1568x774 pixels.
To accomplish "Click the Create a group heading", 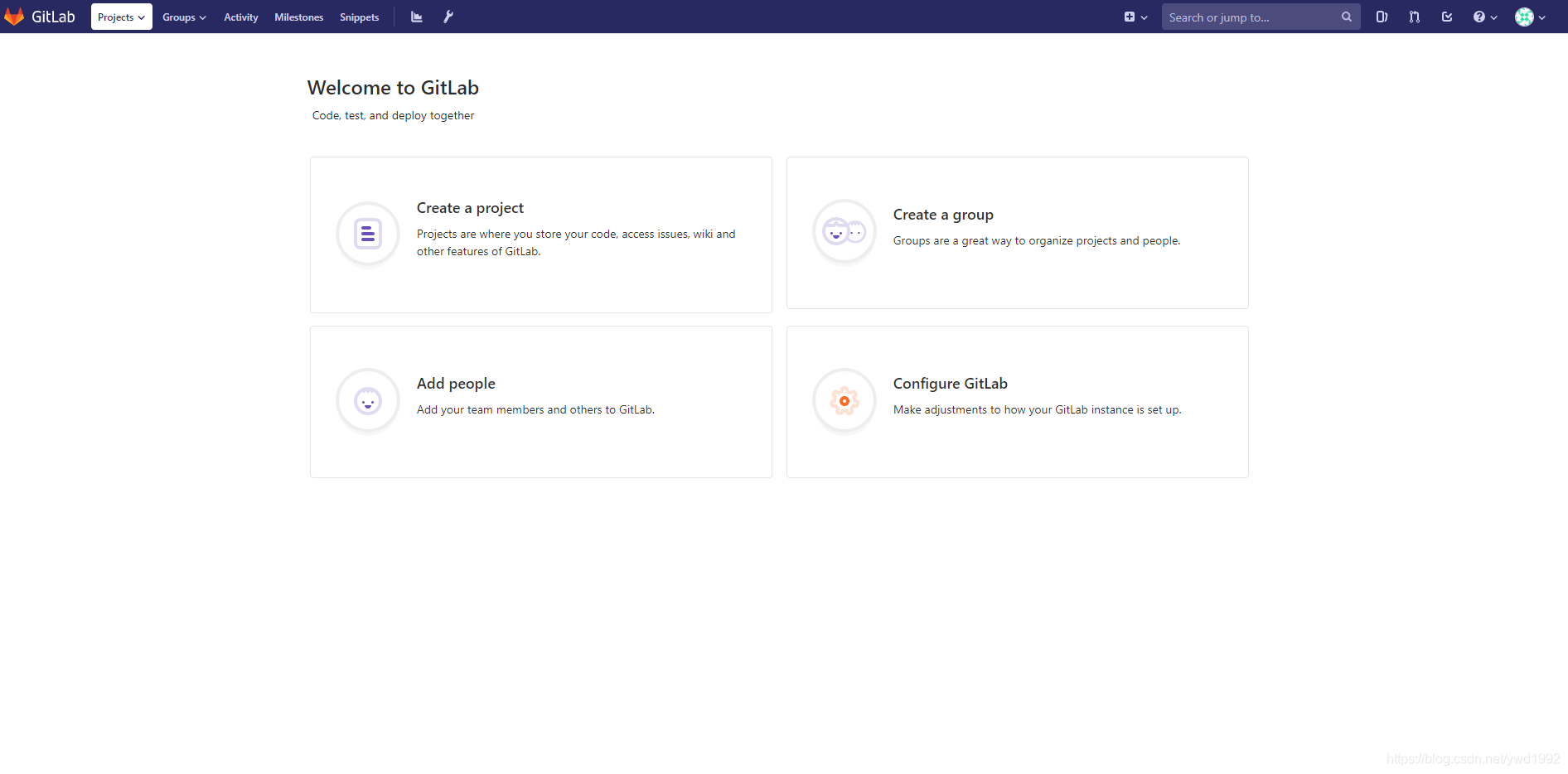I will (943, 215).
